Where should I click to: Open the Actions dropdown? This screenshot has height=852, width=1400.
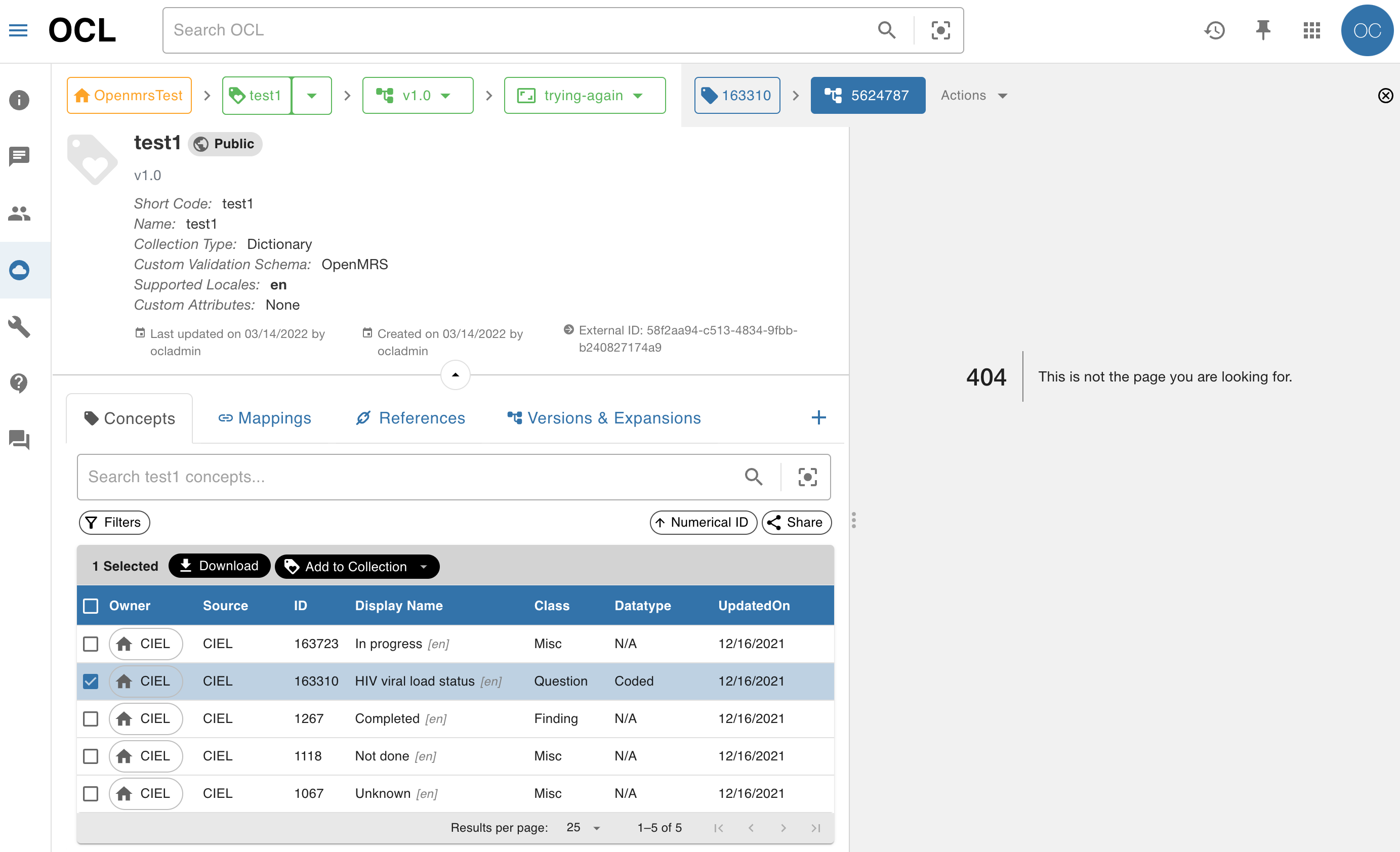pos(973,95)
